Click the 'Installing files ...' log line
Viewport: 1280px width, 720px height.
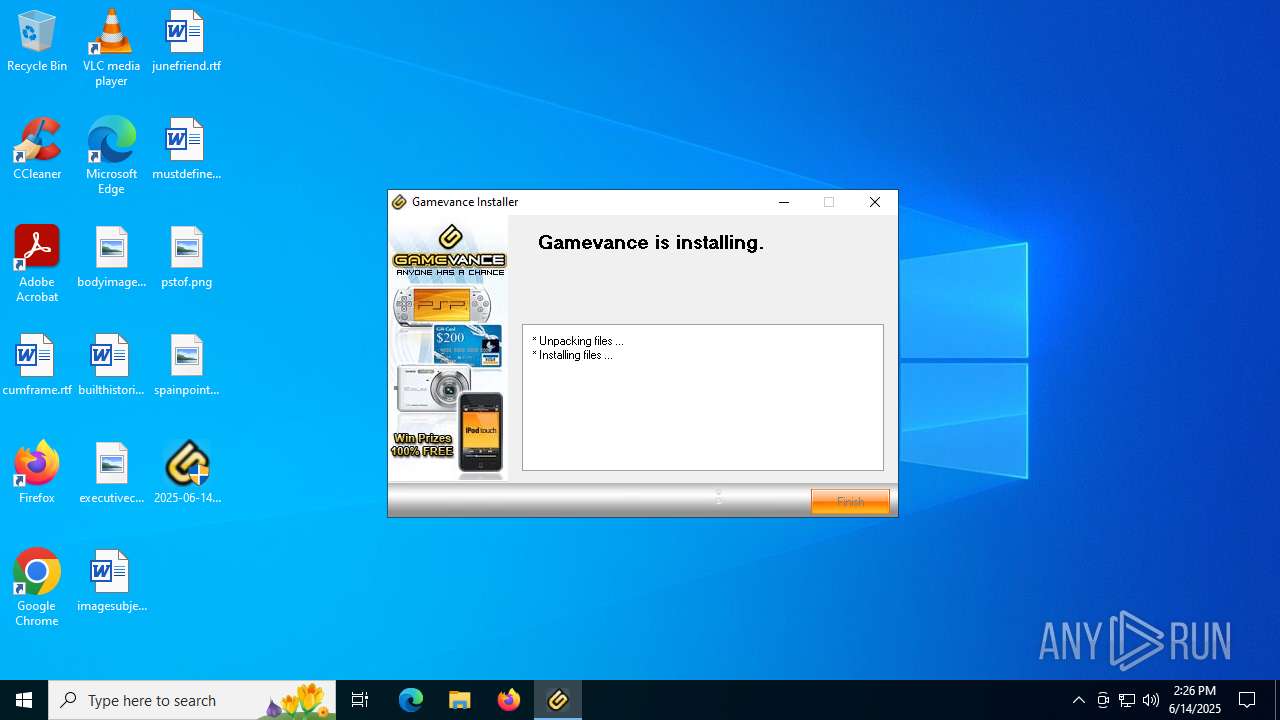point(572,355)
